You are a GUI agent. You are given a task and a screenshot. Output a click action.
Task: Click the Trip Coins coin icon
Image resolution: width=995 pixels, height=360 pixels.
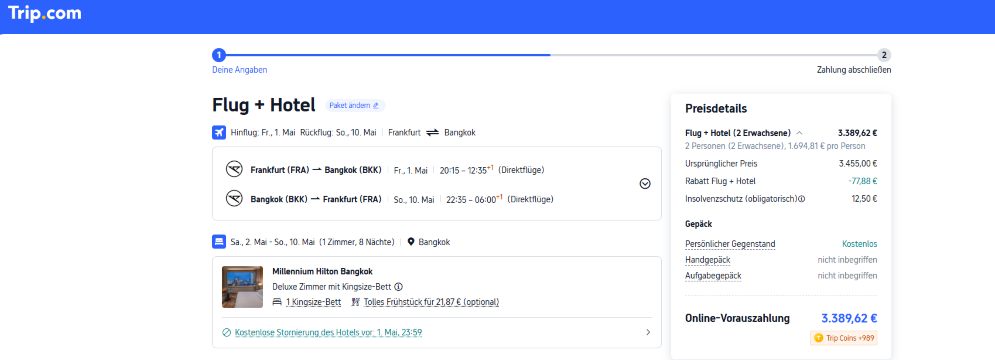[x=819, y=338]
